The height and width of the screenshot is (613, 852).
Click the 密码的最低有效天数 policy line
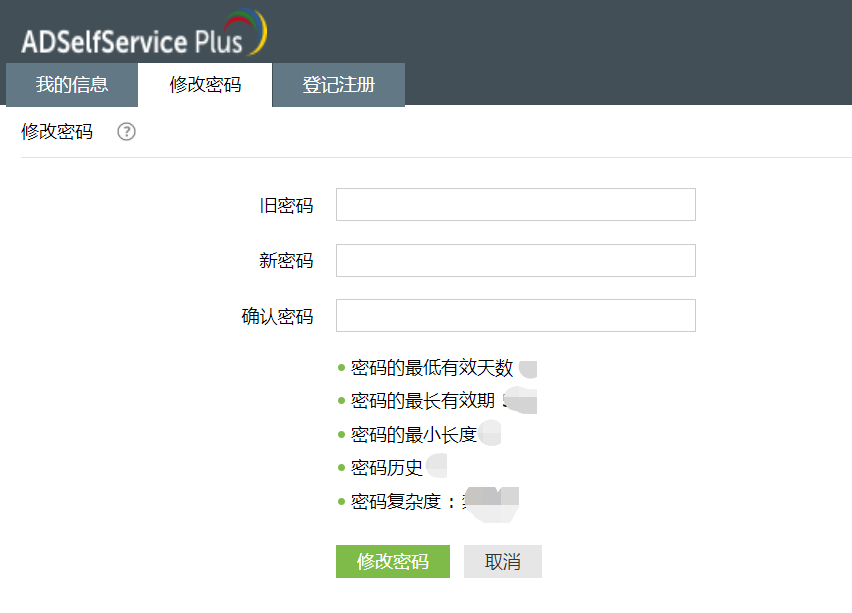(432, 368)
